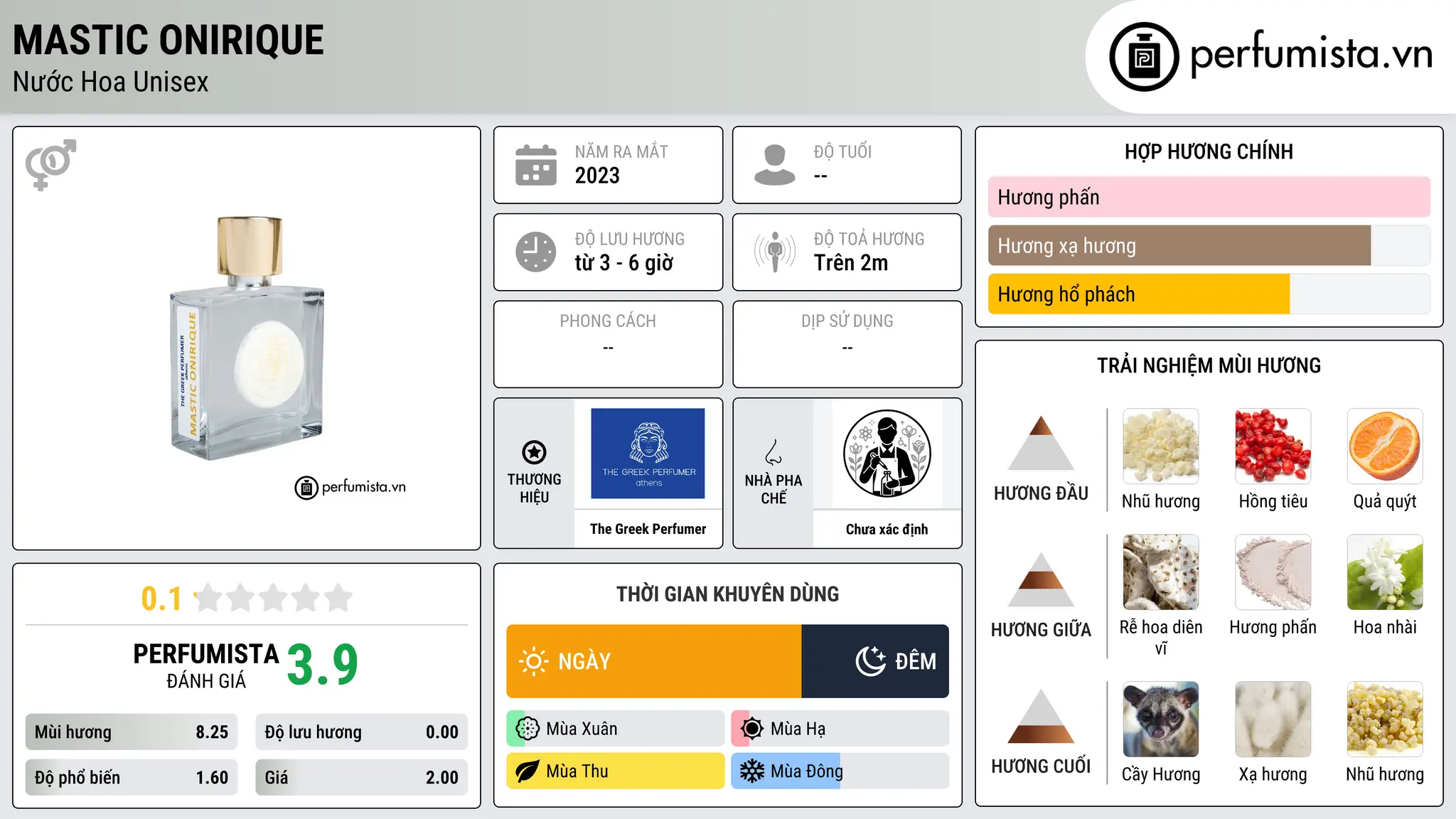Click the person silhouette icon for Độ tuổi
Screen dimensions: 1456x819
point(774,165)
